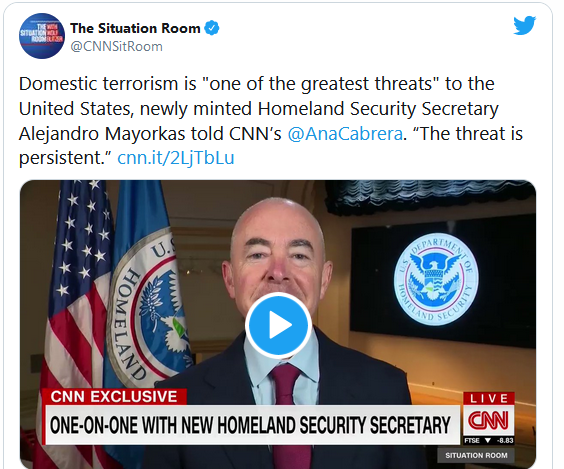Click the CNN logo in video

[488, 420]
